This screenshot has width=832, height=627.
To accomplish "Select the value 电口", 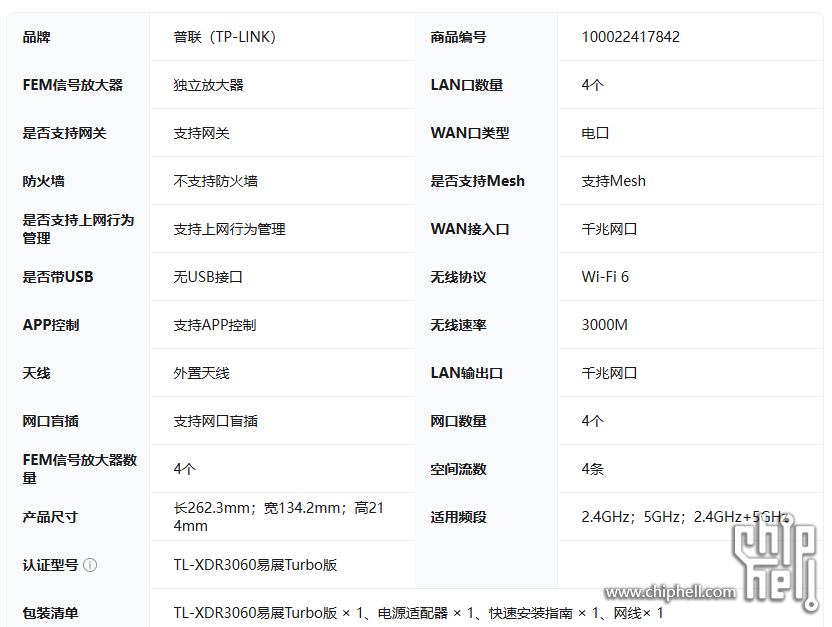I will click(x=595, y=133).
